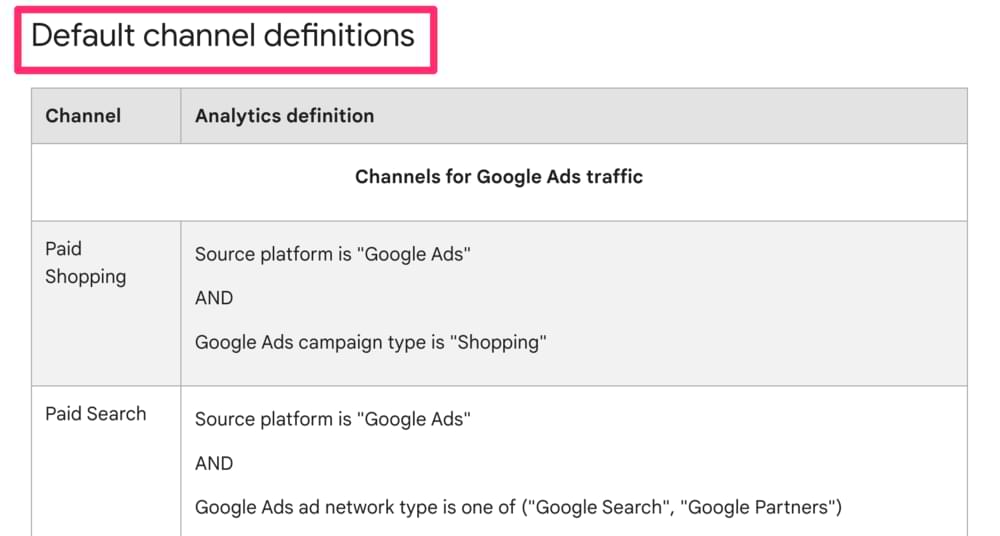
Task: Click the quoted "Shopping" campaign type value
Action: (x=498, y=343)
